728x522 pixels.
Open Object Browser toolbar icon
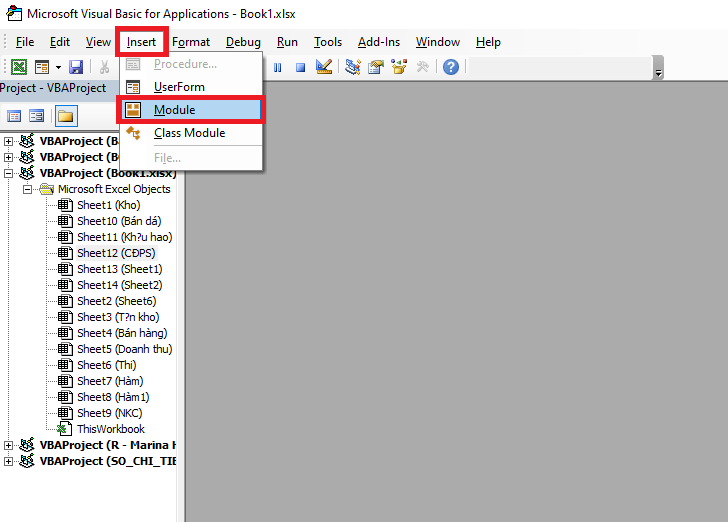399,67
